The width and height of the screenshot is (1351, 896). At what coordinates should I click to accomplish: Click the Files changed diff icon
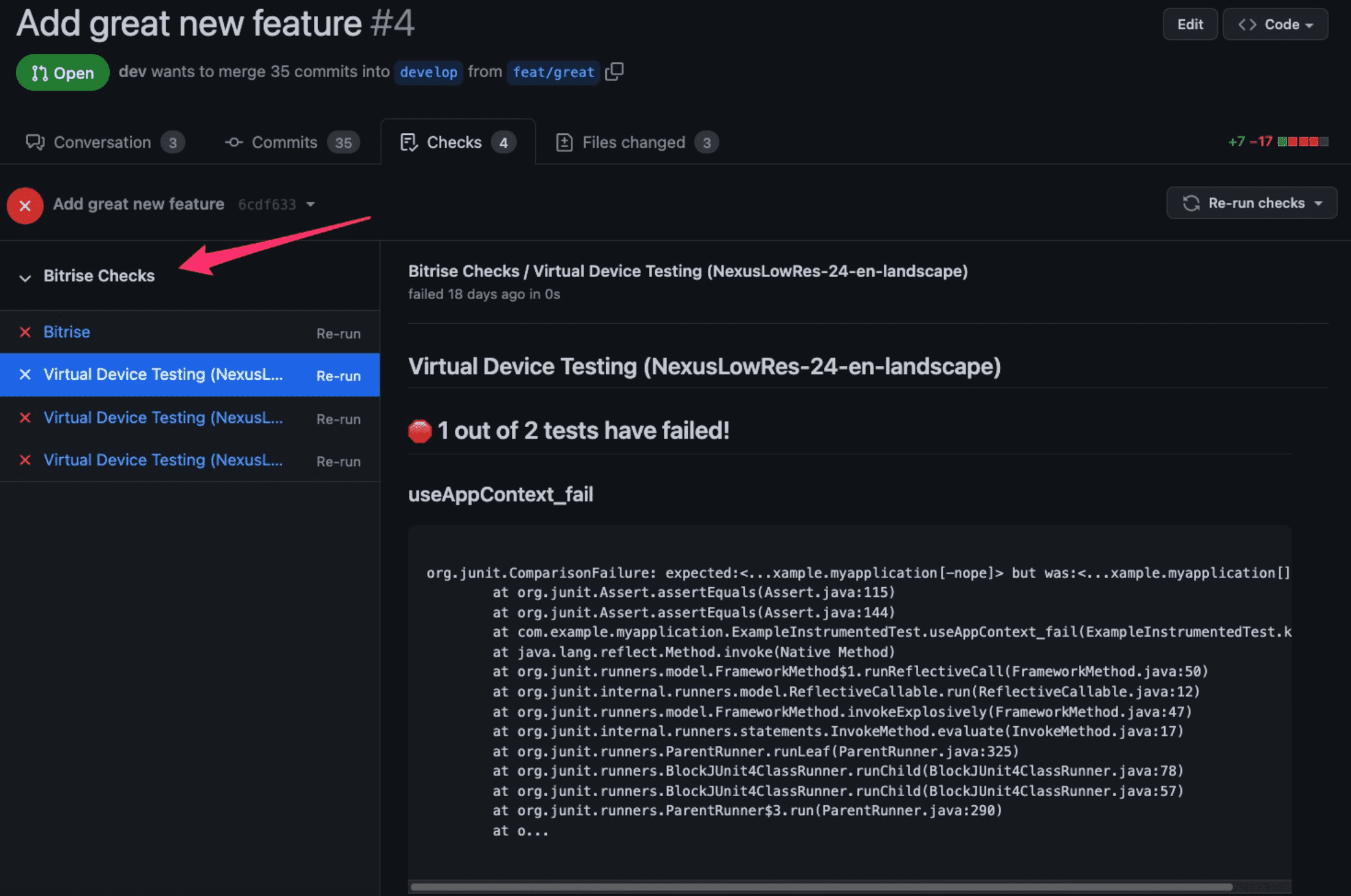(x=564, y=142)
